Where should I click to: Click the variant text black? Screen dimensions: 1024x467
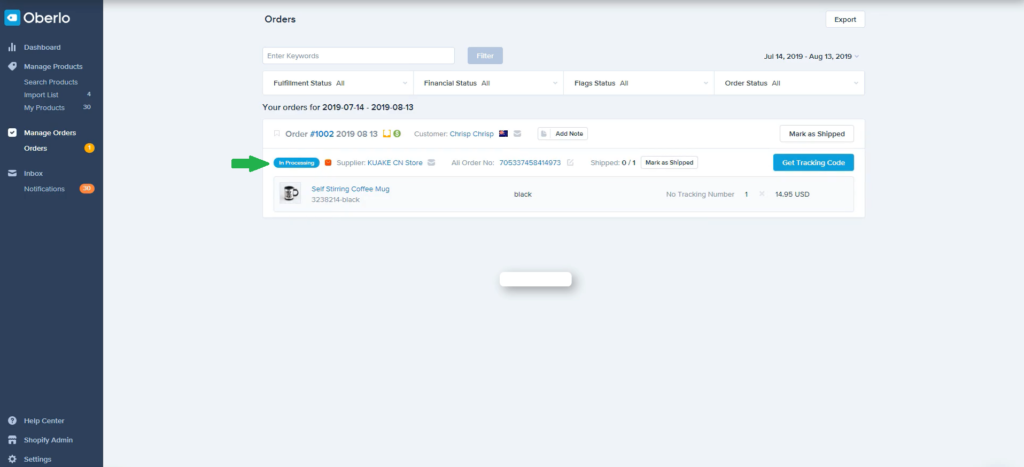pos(522,194)
